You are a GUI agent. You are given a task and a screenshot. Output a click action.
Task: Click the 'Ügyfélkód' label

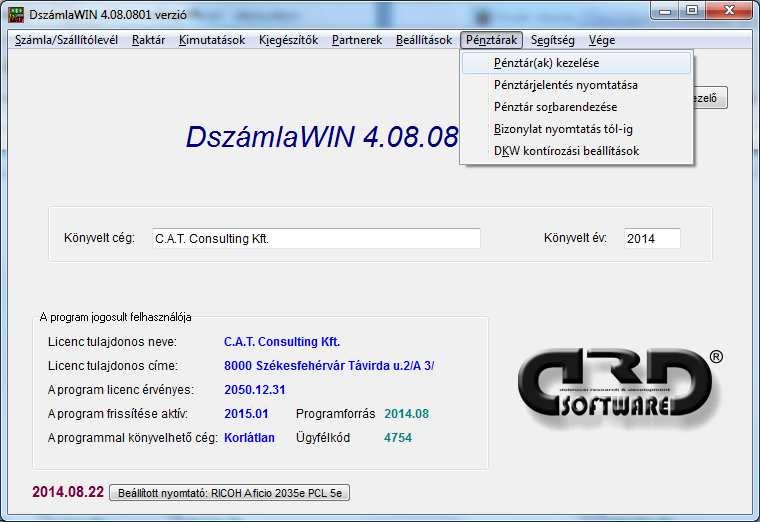[323, 438]
